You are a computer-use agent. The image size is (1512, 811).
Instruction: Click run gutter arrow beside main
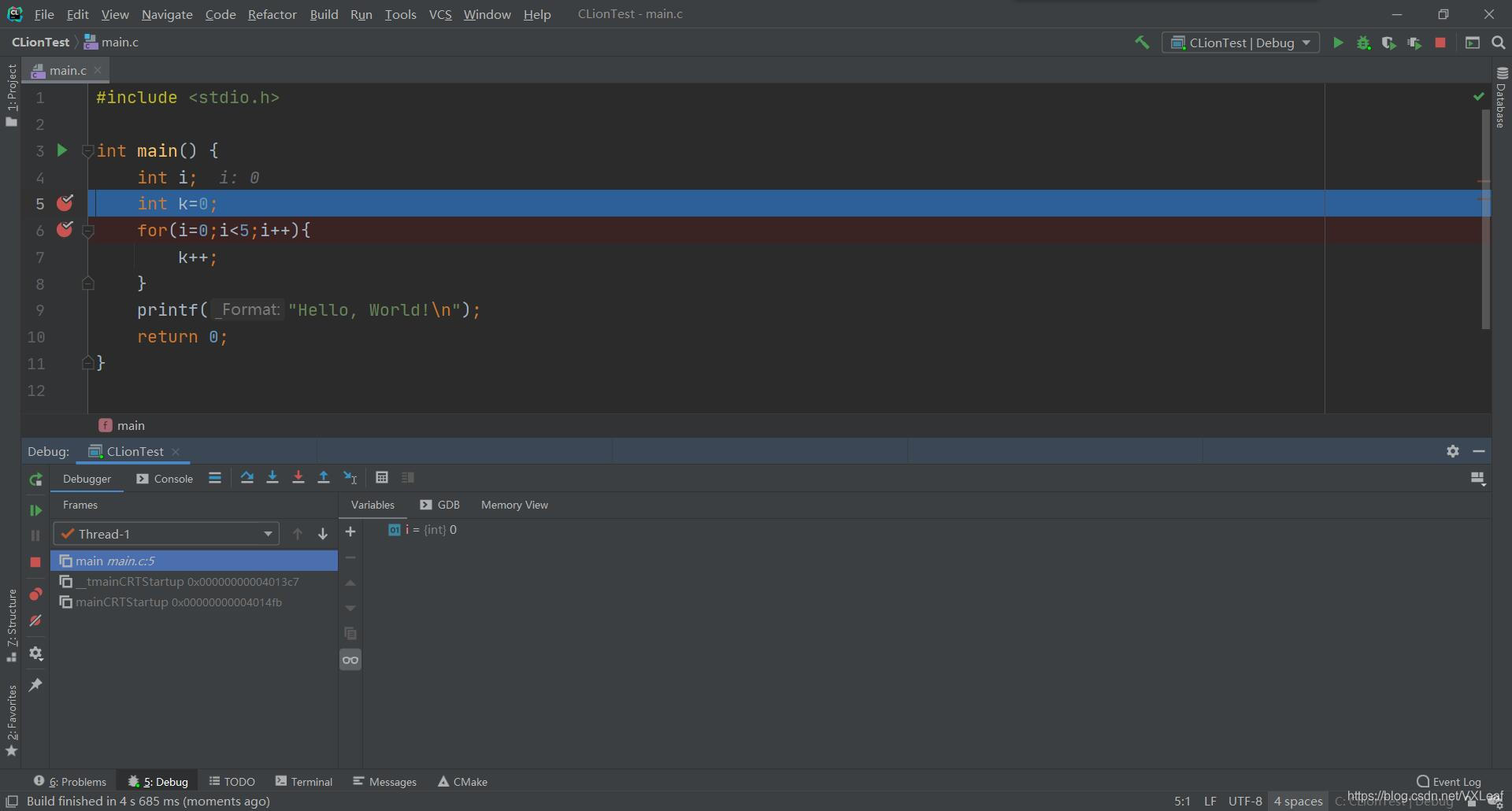coord(62,150)
